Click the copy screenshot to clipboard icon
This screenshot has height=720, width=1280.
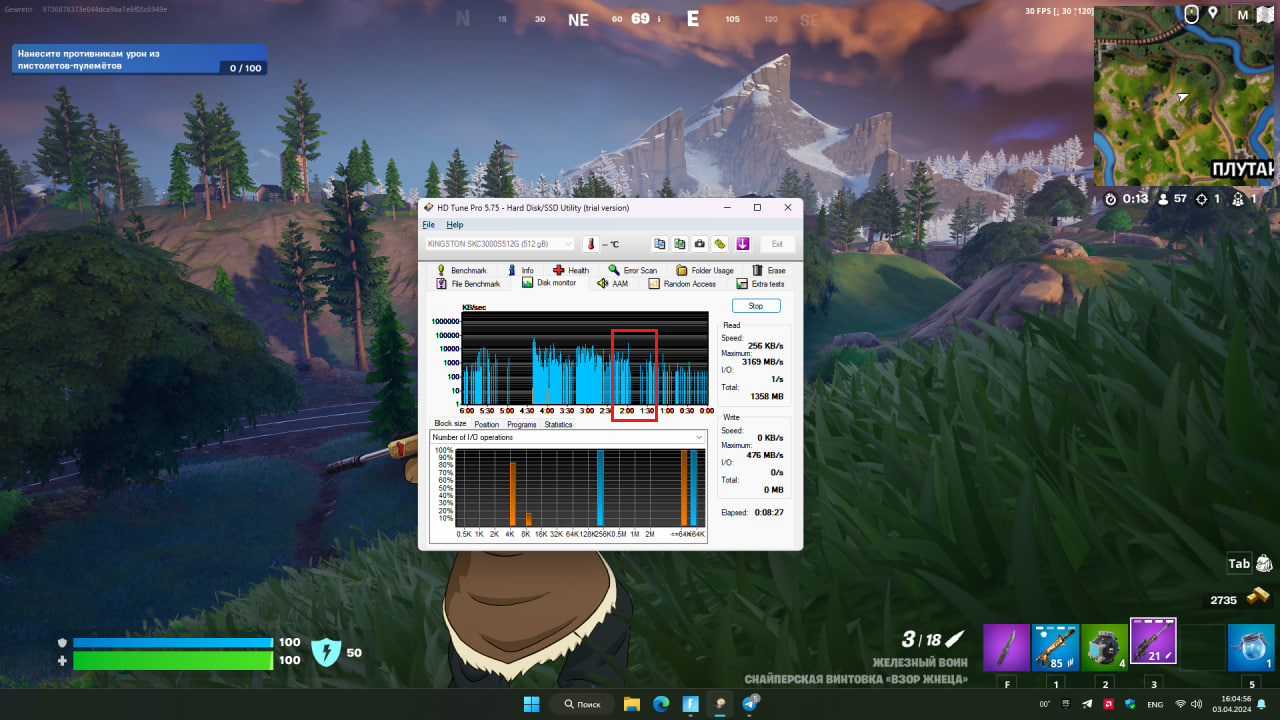click(x=680, y=244)
